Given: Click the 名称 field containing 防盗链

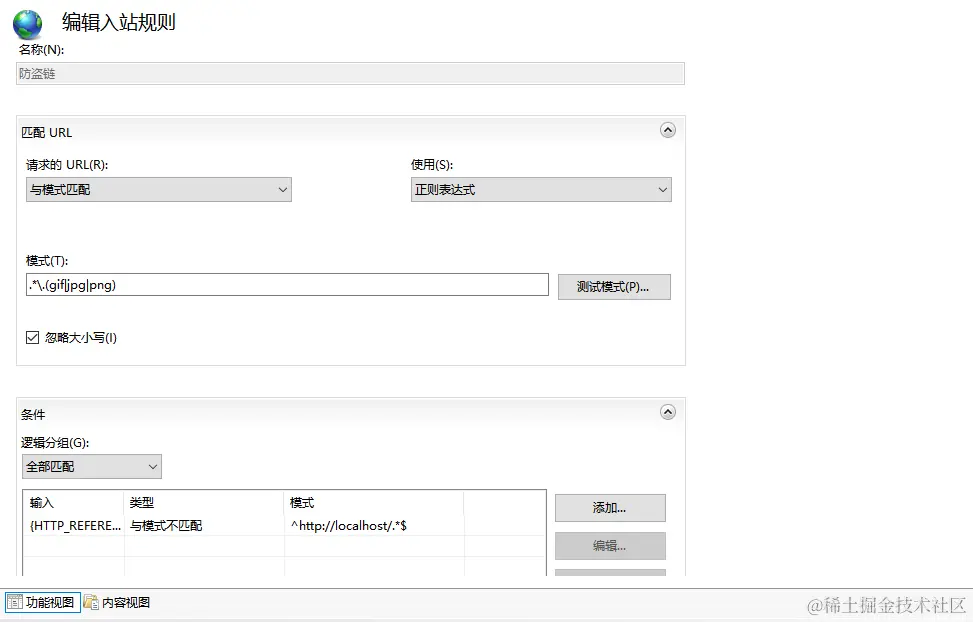Looking at the screenshot, I should pos(350,73).
